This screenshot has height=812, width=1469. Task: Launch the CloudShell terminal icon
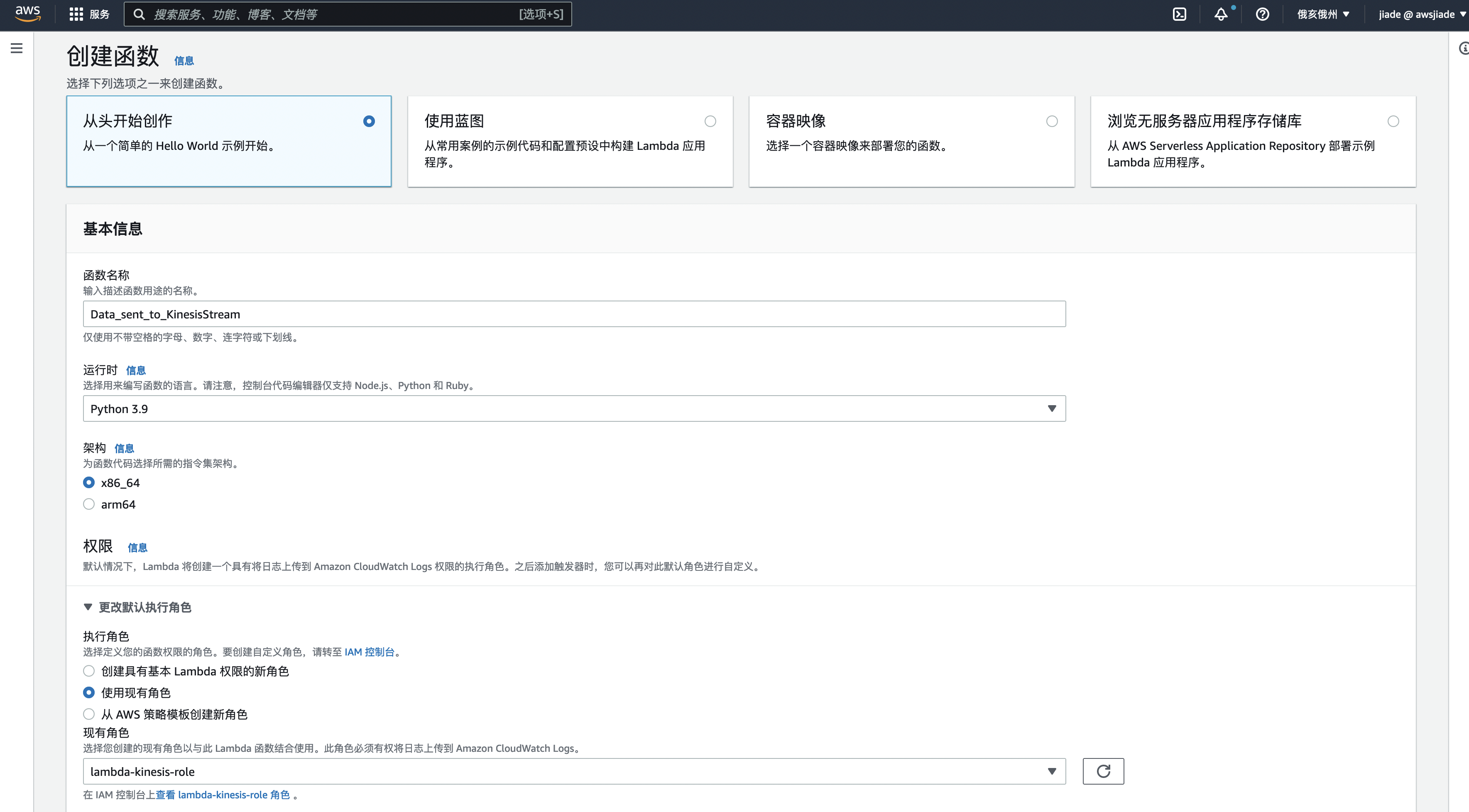point(1179,14)
